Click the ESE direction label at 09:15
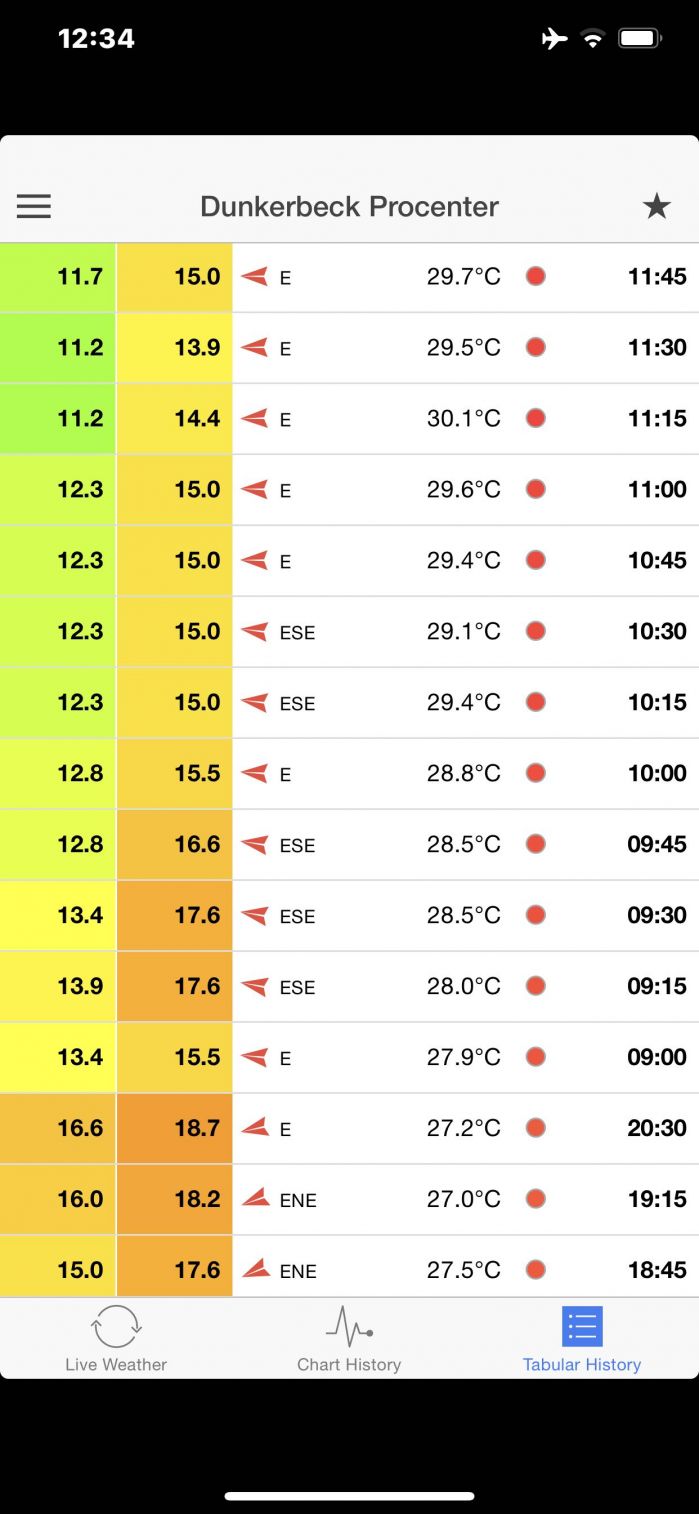 point(297,987)
